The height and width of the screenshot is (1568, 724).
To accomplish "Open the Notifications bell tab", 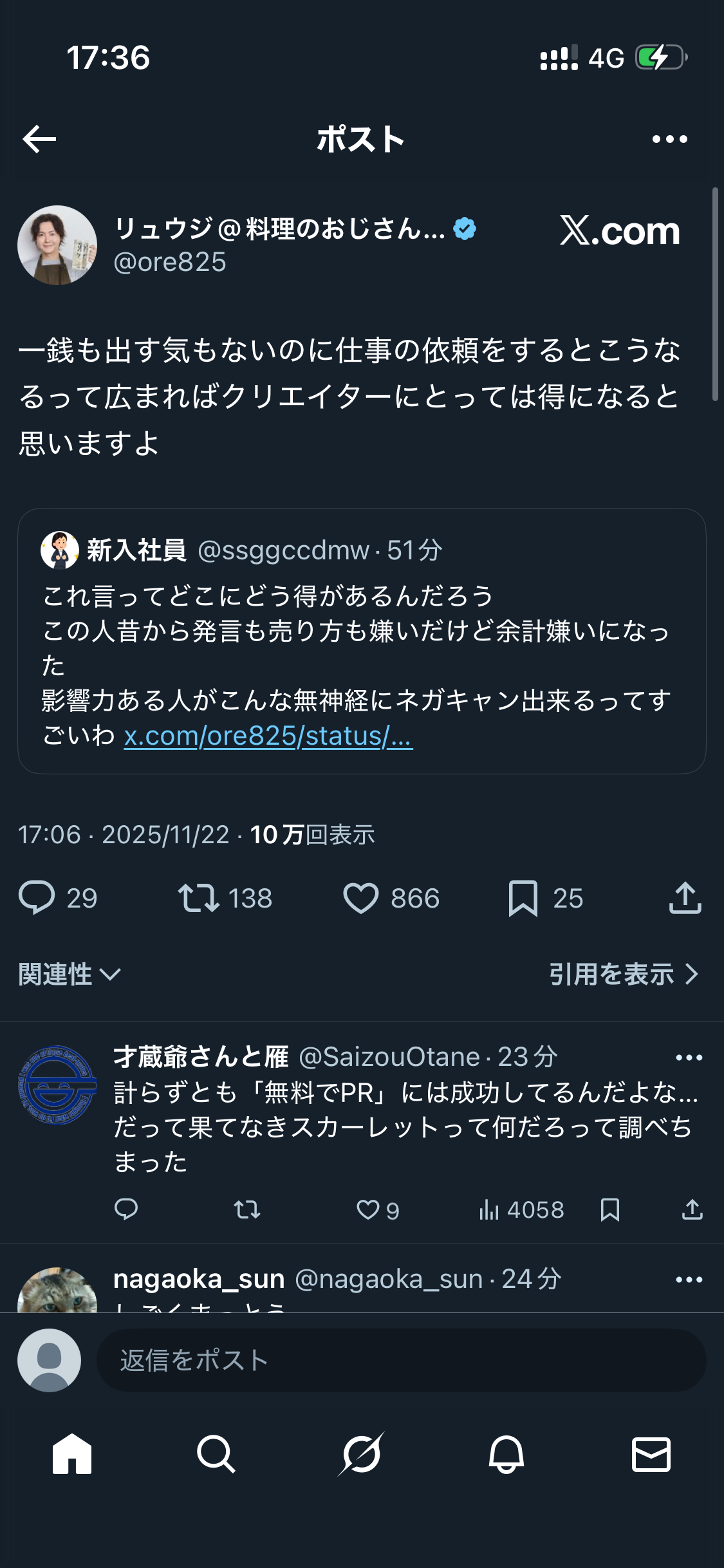I will pyautogui.click(x=506, y=1454).
